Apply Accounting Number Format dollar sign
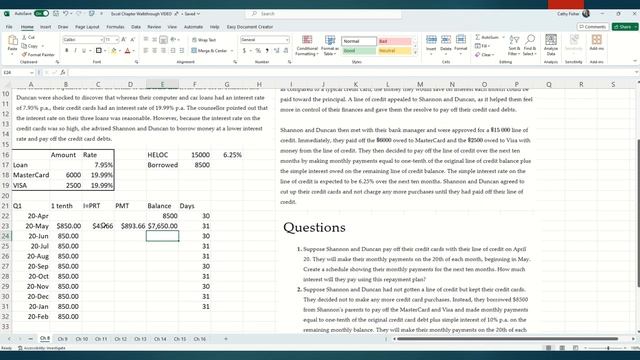The width and height of the screenshot is (640, 360). pos(244,51)
